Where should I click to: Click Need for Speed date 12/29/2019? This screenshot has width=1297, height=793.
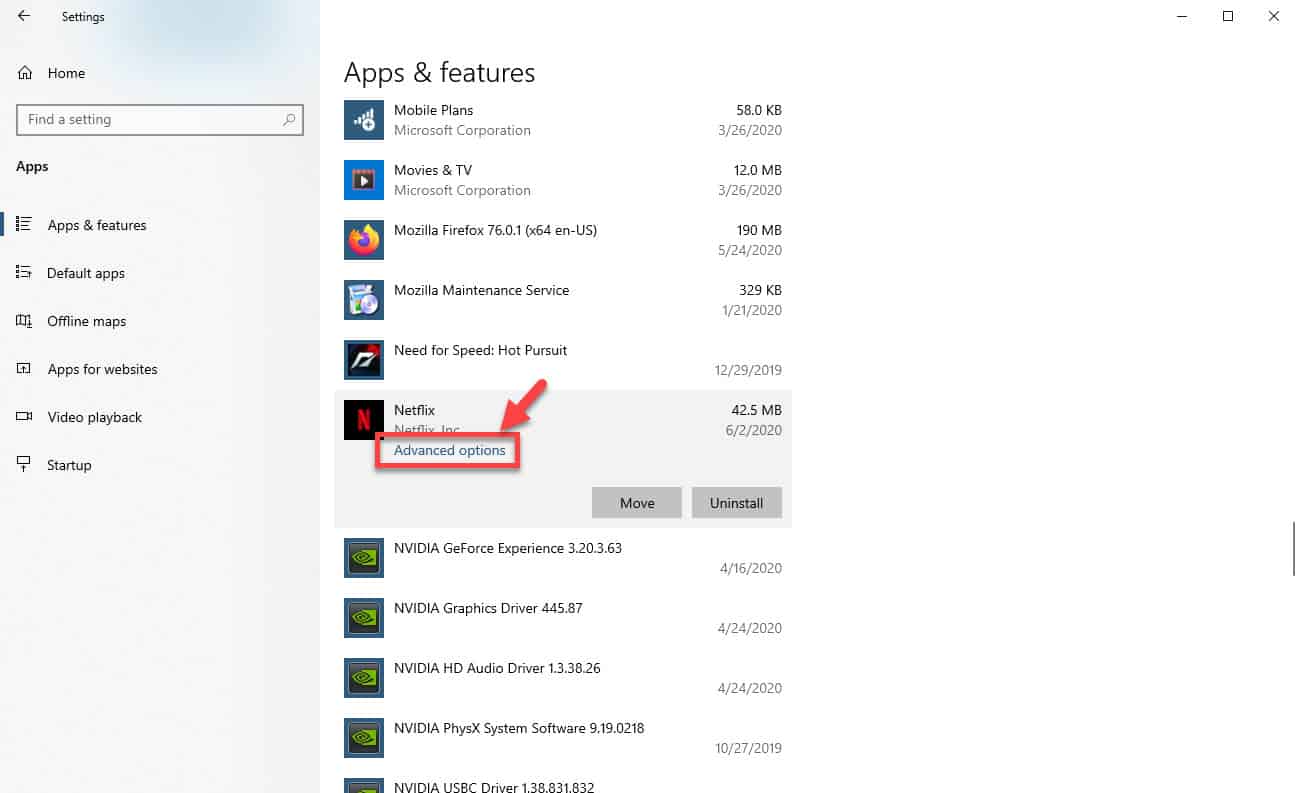(748, 370)
